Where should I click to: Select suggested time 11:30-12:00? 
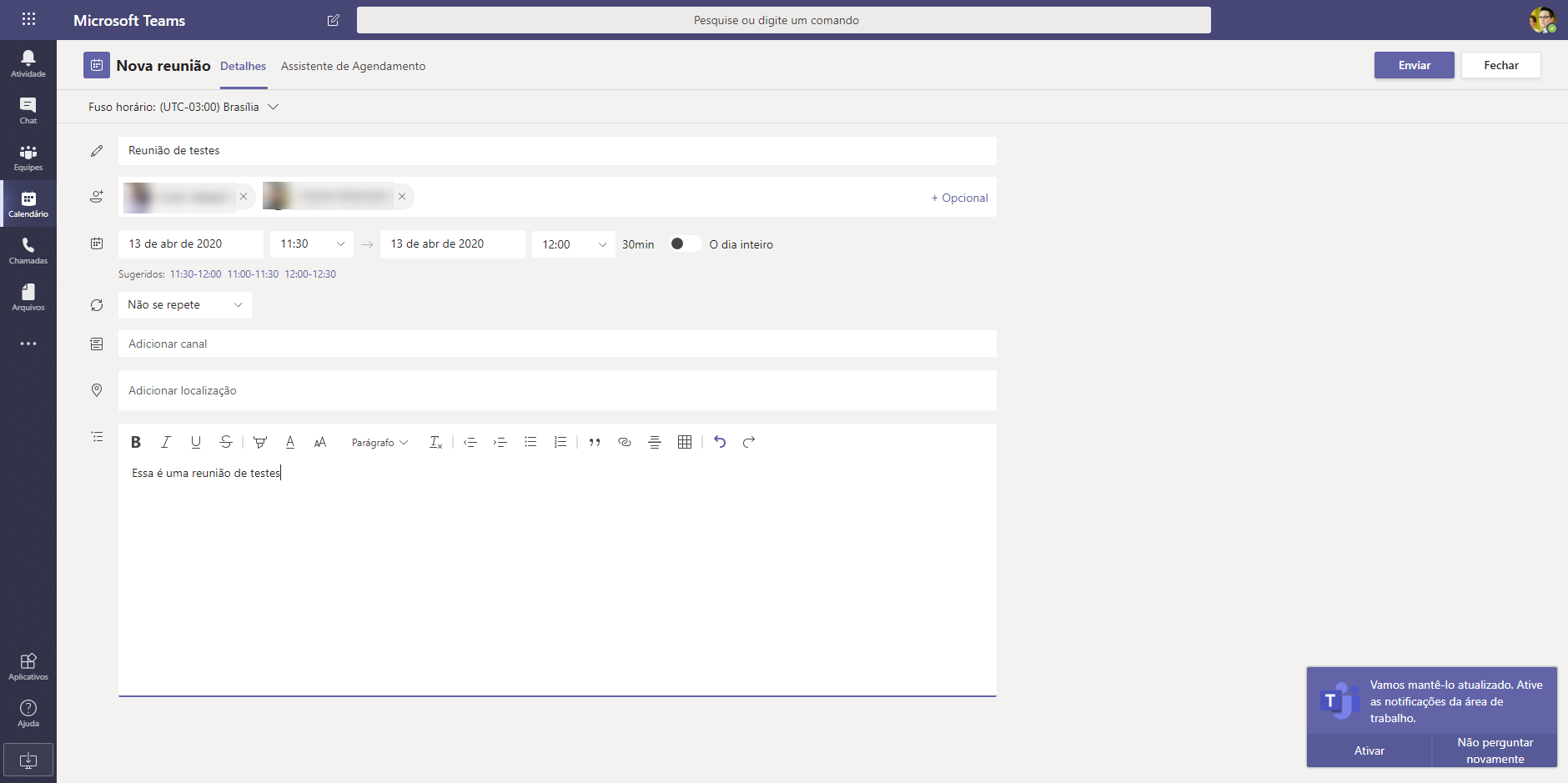tap(196, 274)
